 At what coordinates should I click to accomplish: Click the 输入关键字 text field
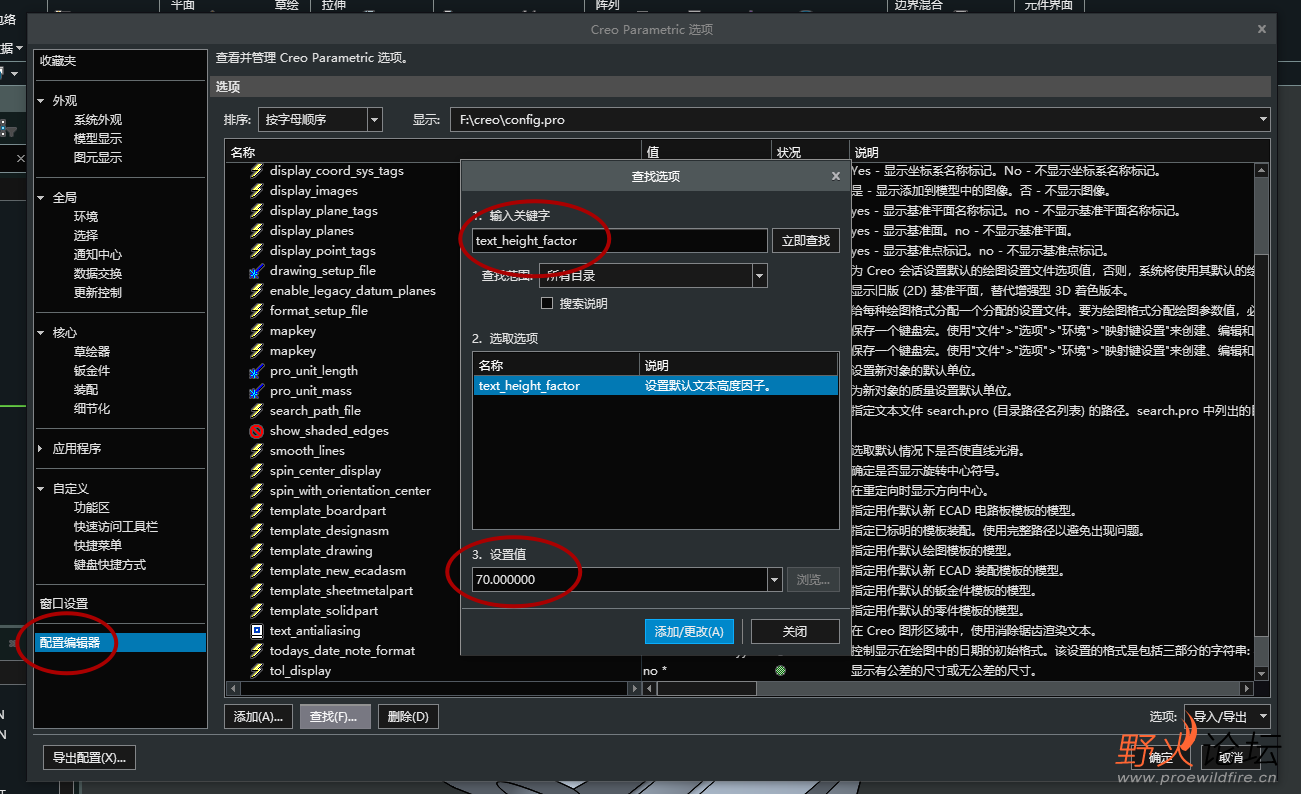tap(620, 241)
